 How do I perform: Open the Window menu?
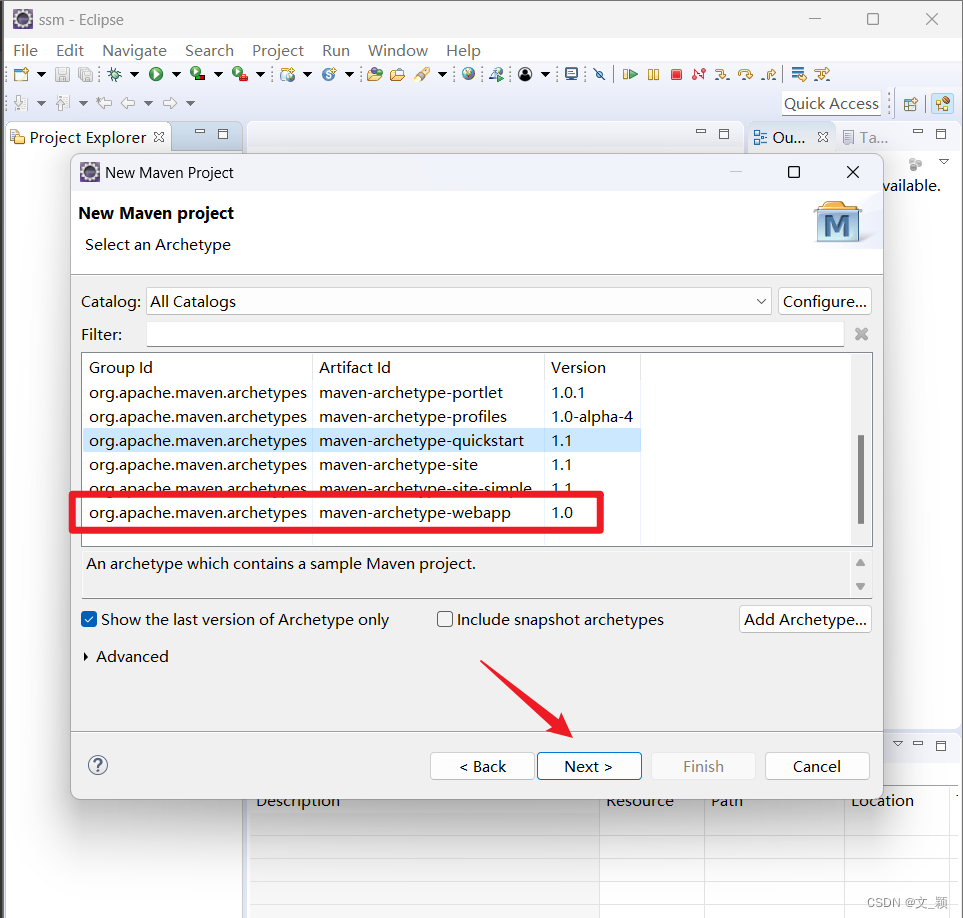point(397,50)
